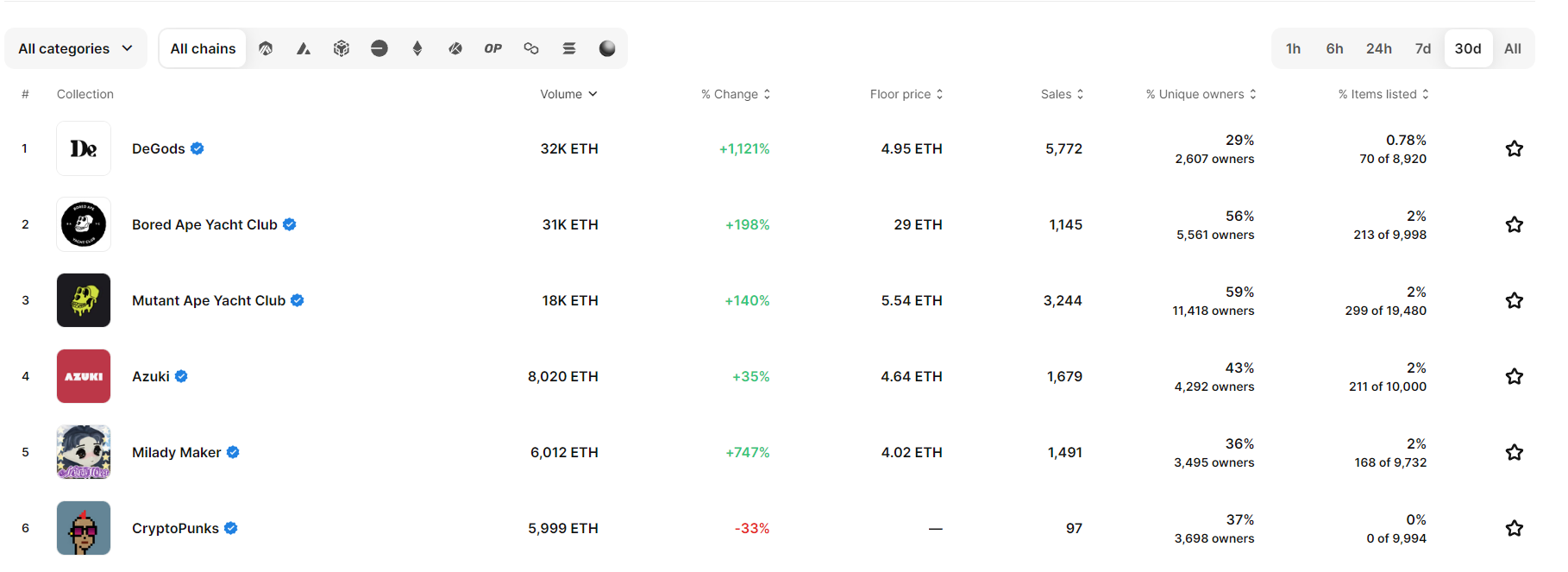Click Azuki verified badge
1568x572 pixels.
pos(181,376)
